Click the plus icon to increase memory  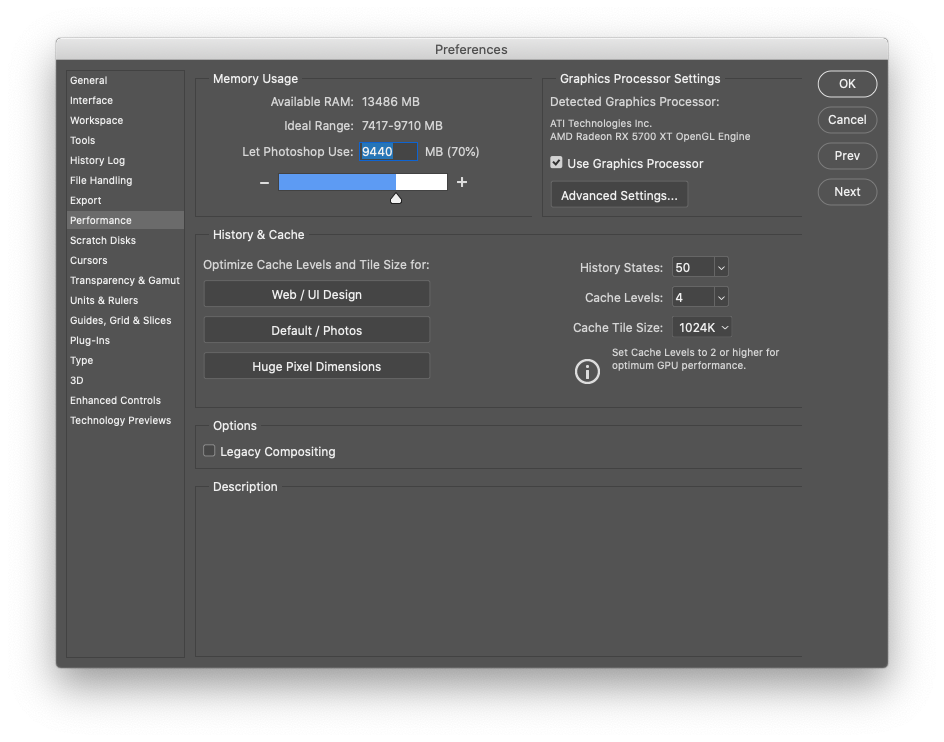(462, 182)
